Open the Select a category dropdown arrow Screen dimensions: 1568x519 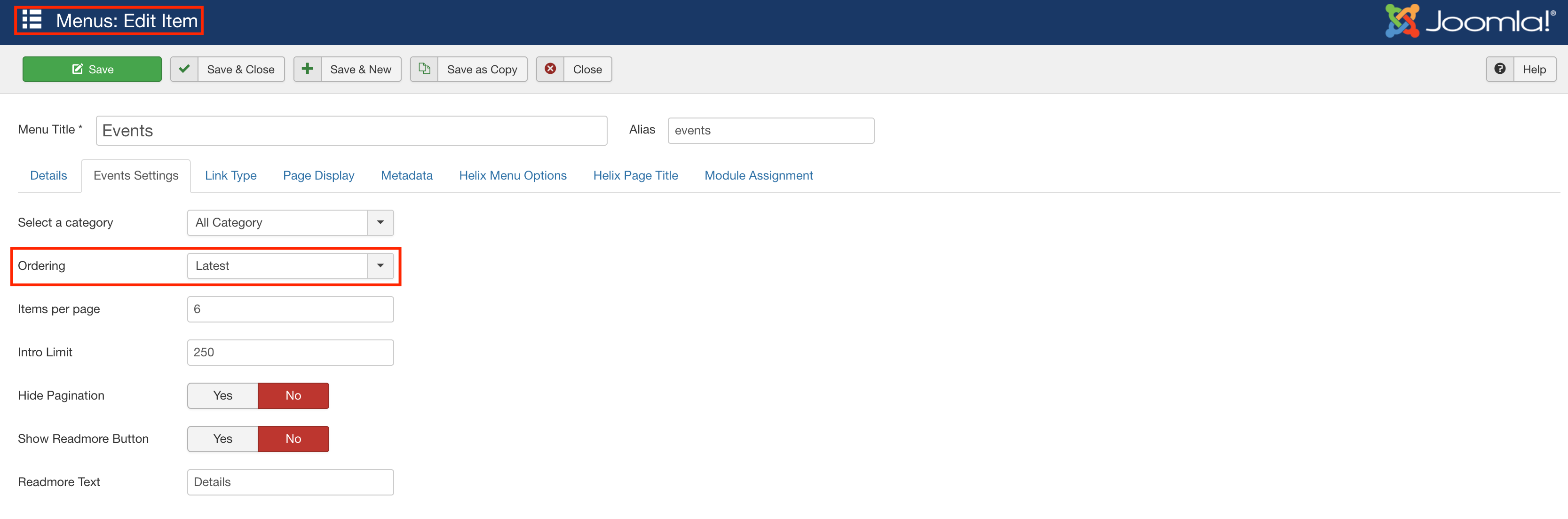point(380,223)
